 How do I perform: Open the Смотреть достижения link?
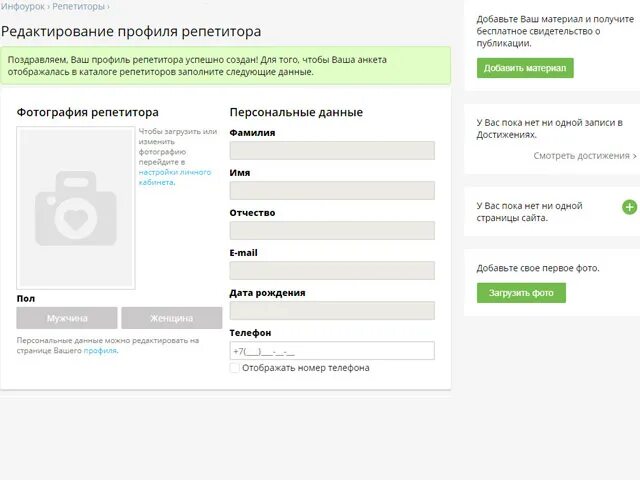coord(584,156)
